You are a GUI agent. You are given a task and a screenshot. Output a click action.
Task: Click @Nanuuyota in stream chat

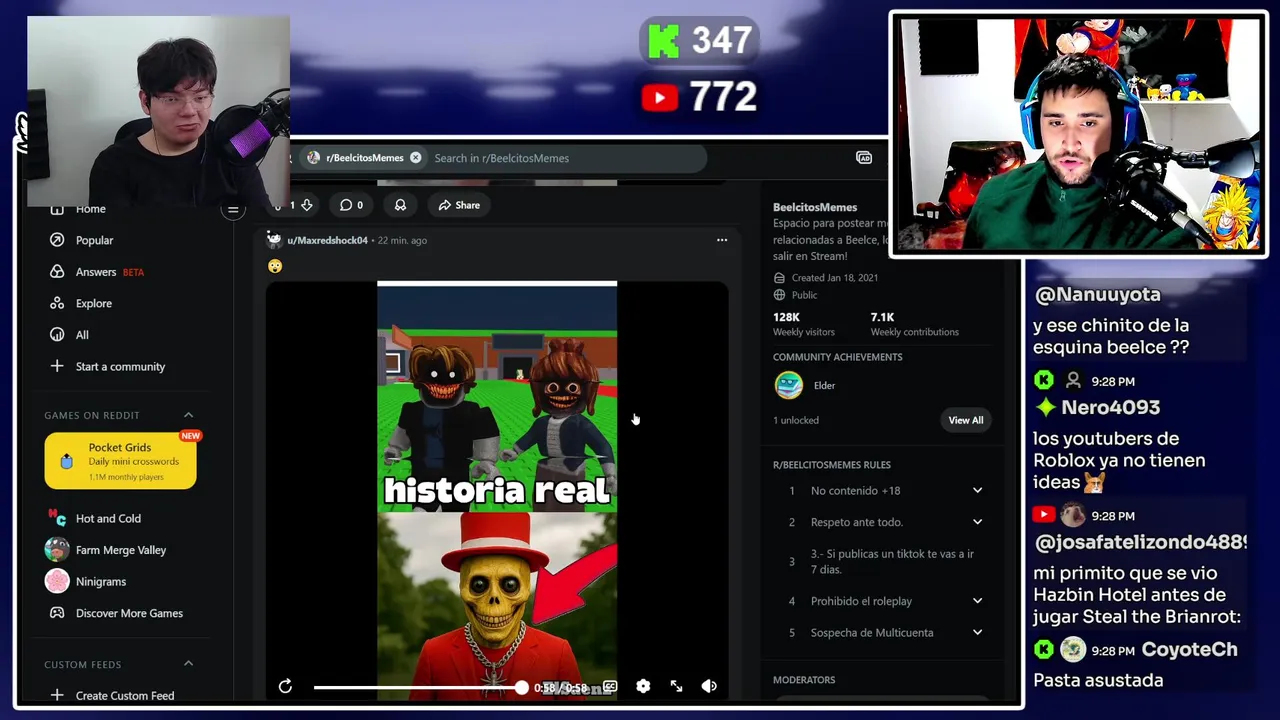point(1097,294)
